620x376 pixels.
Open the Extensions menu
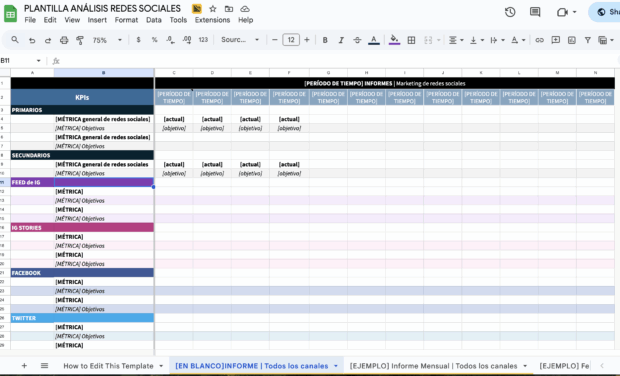coord(212,20)
